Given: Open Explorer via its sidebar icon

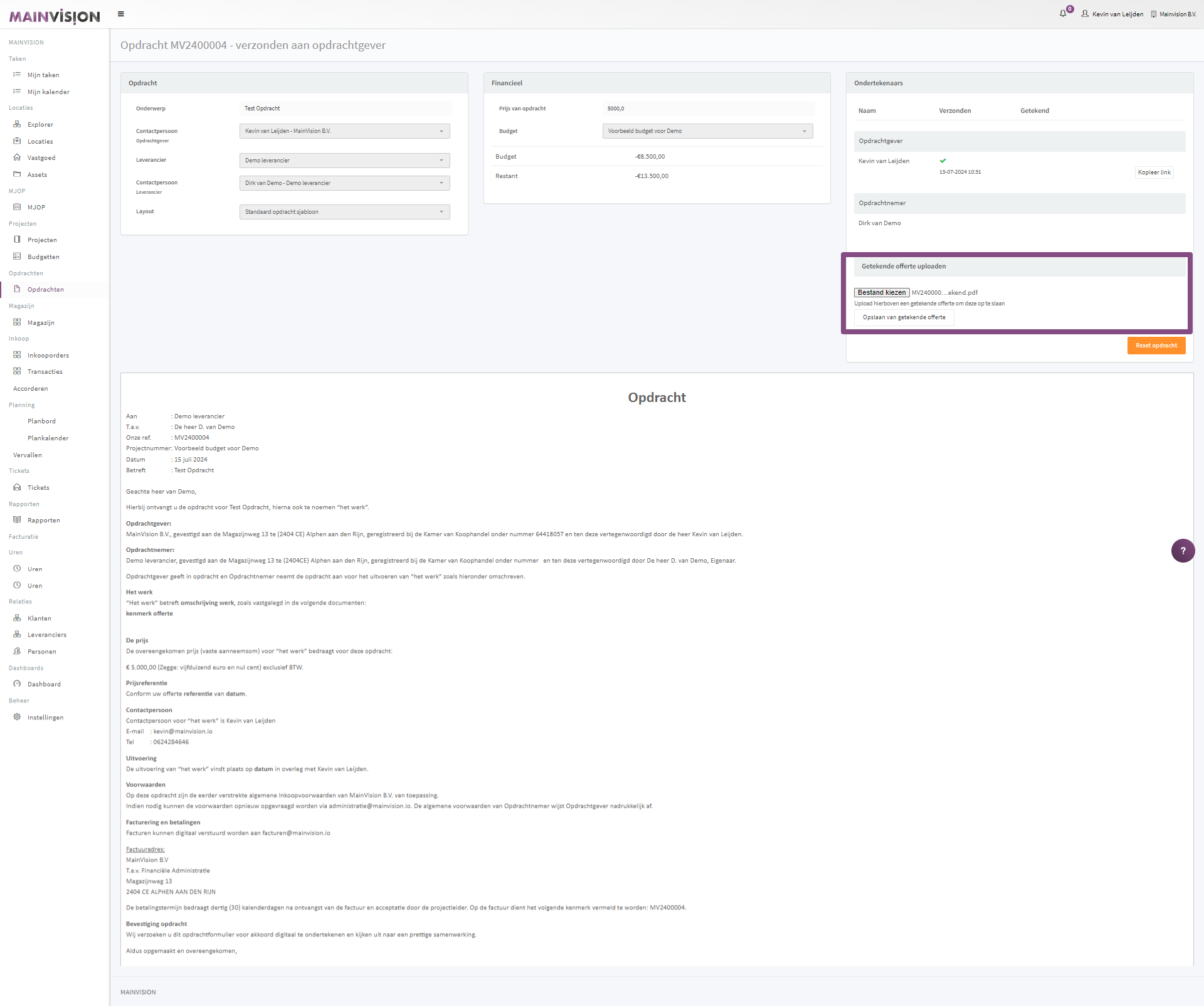Looking at the screenshot, I should click(17, 124).
